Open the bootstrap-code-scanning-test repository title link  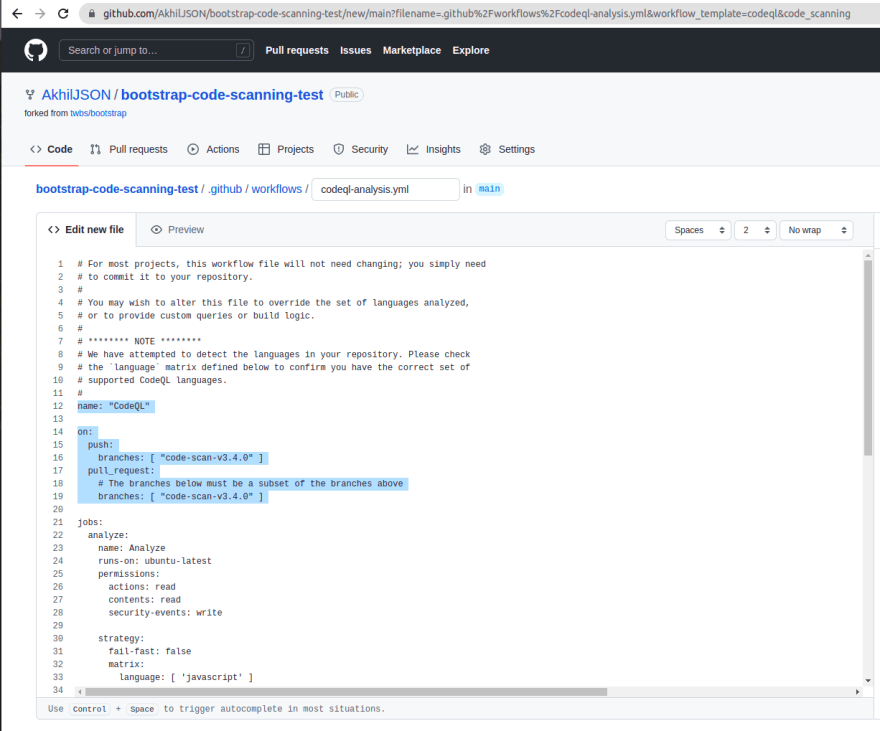222,95
